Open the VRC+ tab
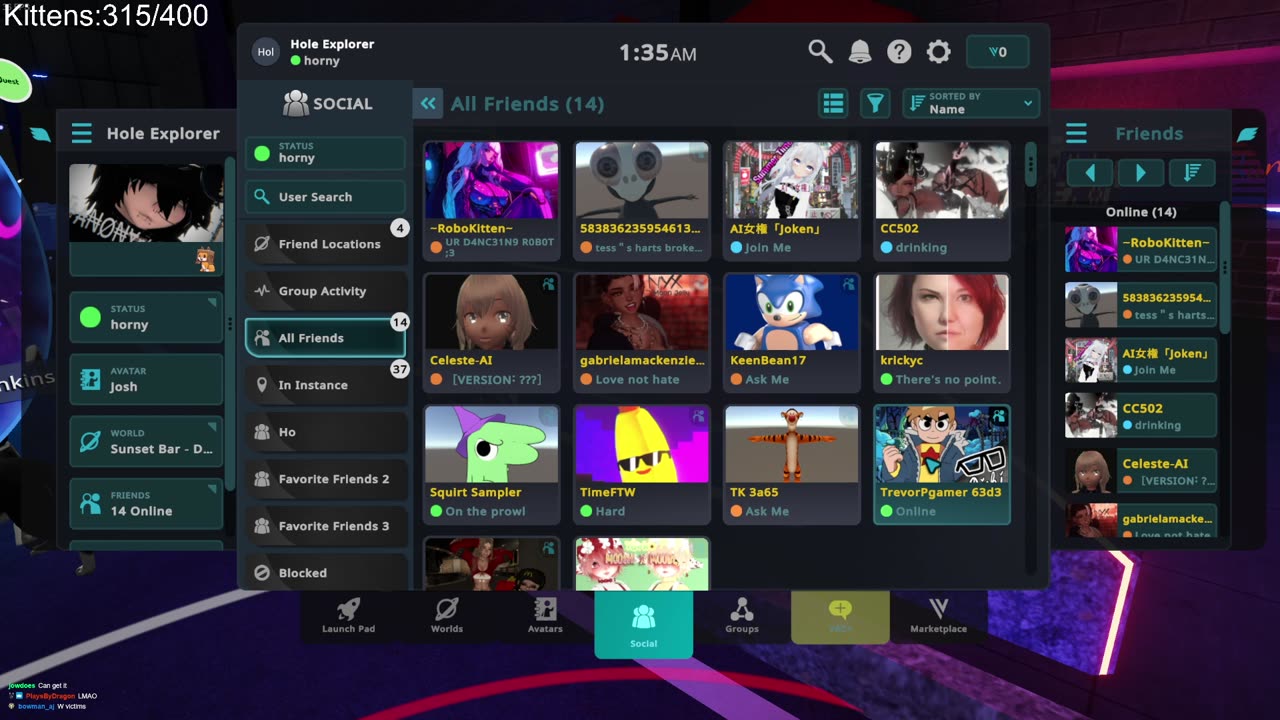 (840, 615)
